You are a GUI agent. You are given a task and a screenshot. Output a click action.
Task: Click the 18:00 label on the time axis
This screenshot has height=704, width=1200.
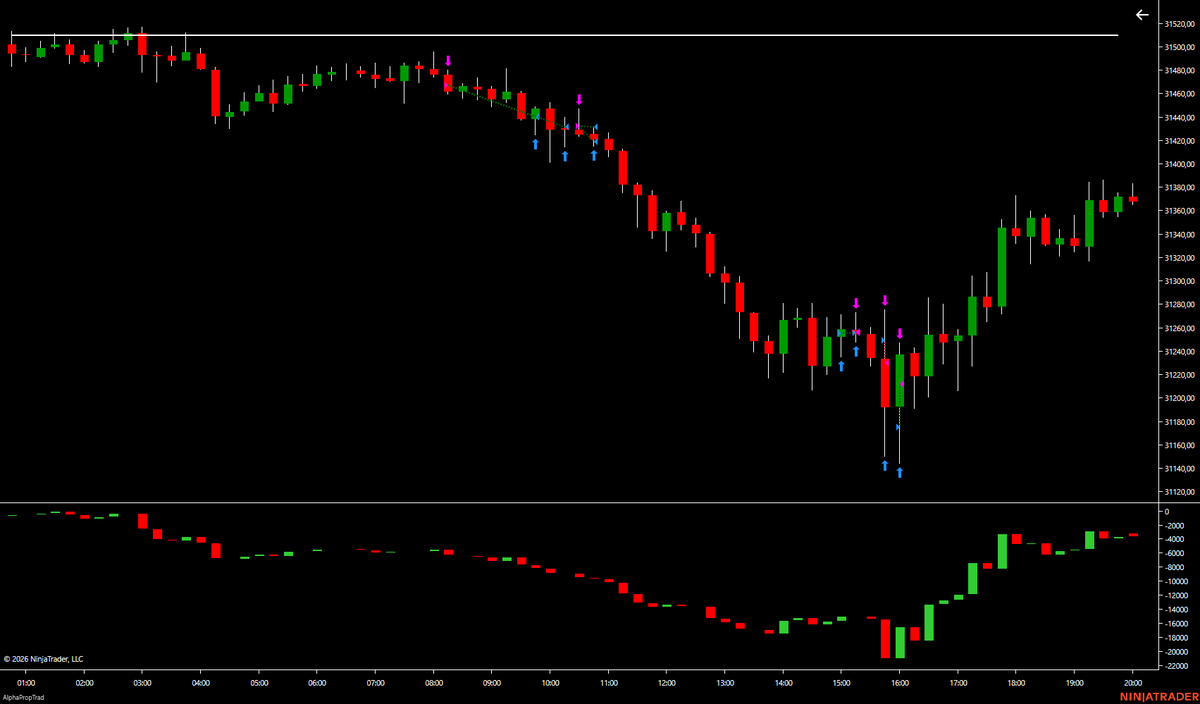(x=1016, y=683)
